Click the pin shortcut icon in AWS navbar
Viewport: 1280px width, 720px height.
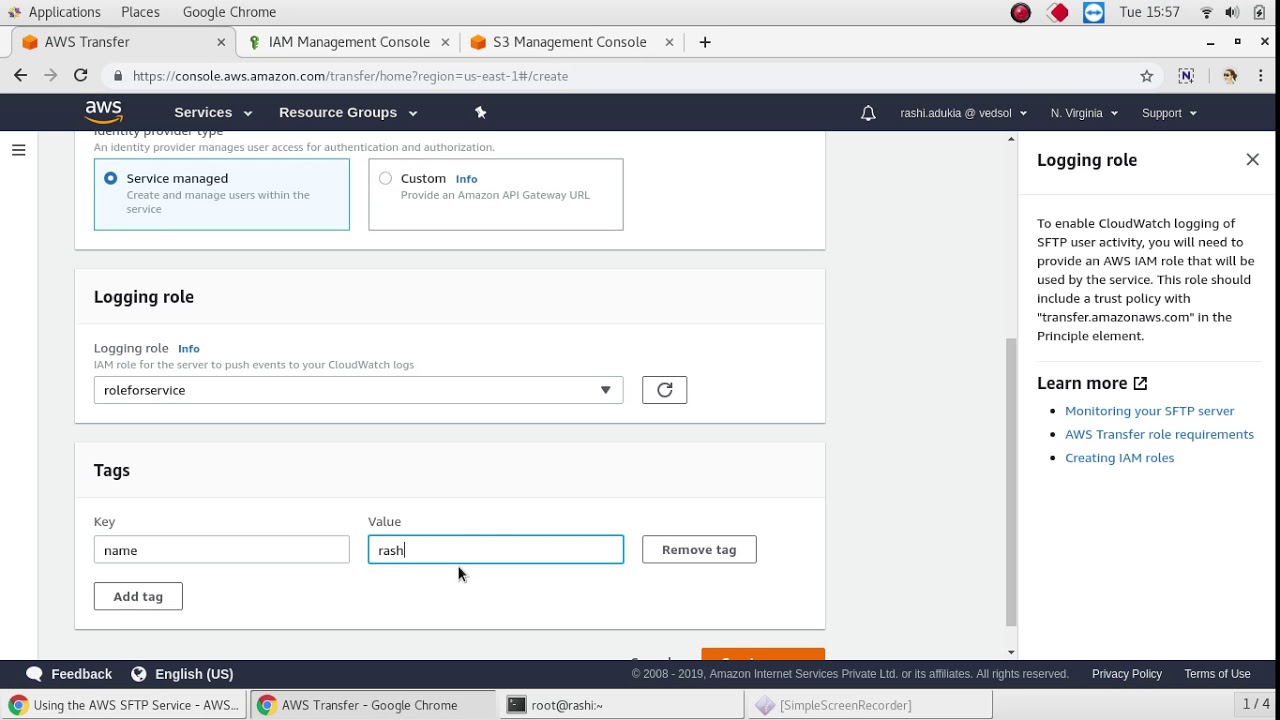480,112
